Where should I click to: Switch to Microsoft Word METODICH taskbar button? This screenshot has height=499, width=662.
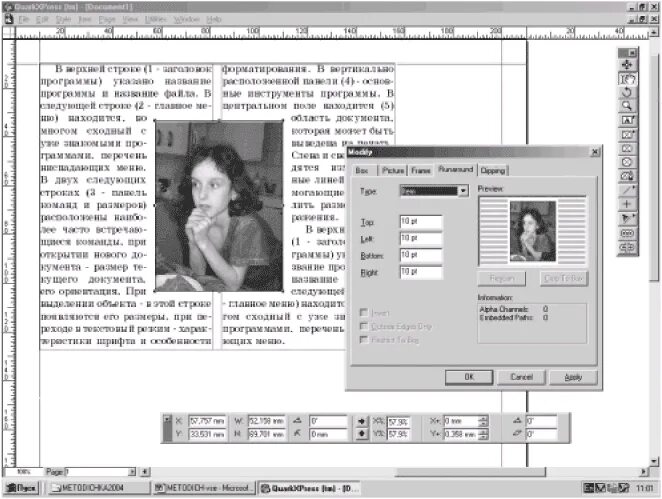tap(204, 488)
